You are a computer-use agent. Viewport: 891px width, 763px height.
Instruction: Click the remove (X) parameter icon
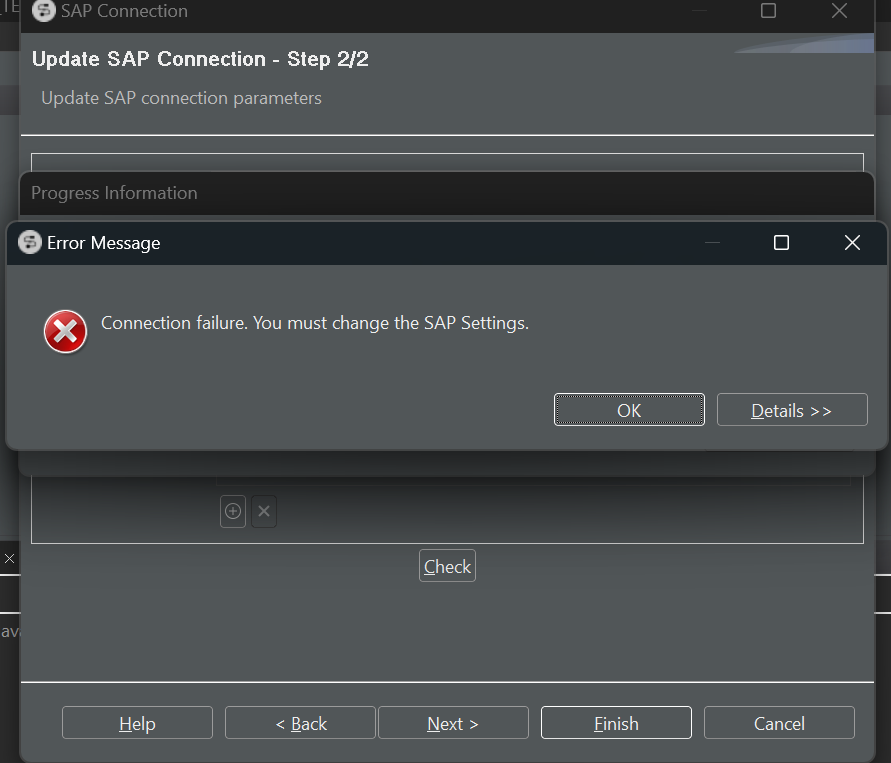(264, 511)
